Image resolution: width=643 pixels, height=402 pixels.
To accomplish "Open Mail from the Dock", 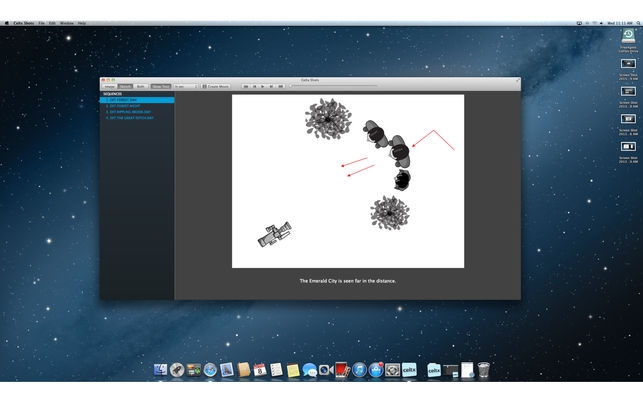I will 226,370.
